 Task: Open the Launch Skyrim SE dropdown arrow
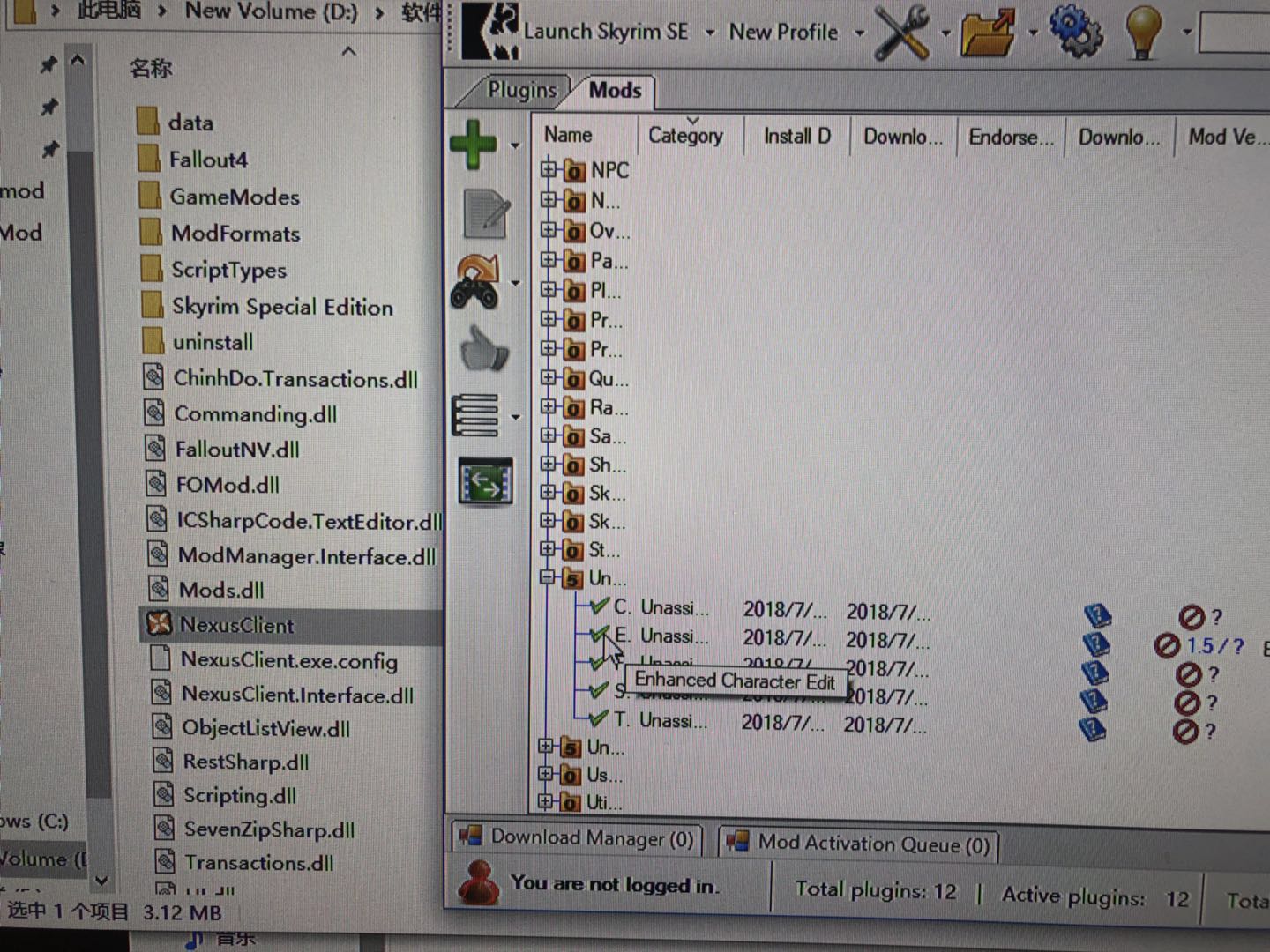point(710,33)
